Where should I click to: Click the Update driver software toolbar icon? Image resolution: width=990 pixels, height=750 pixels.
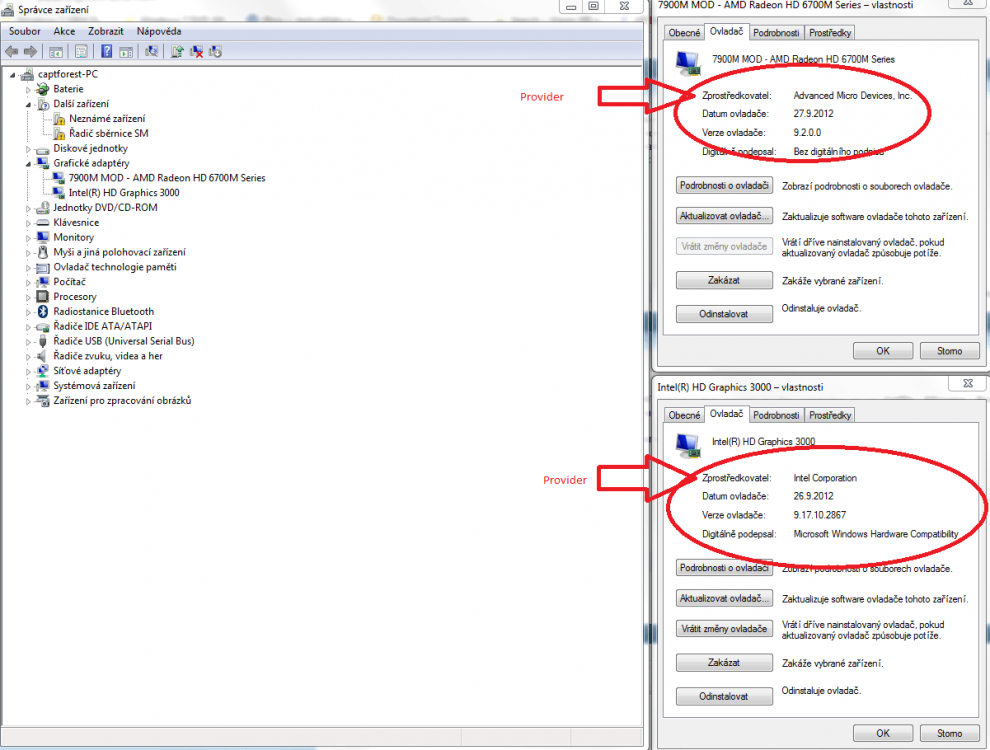[x=177, y=52]
